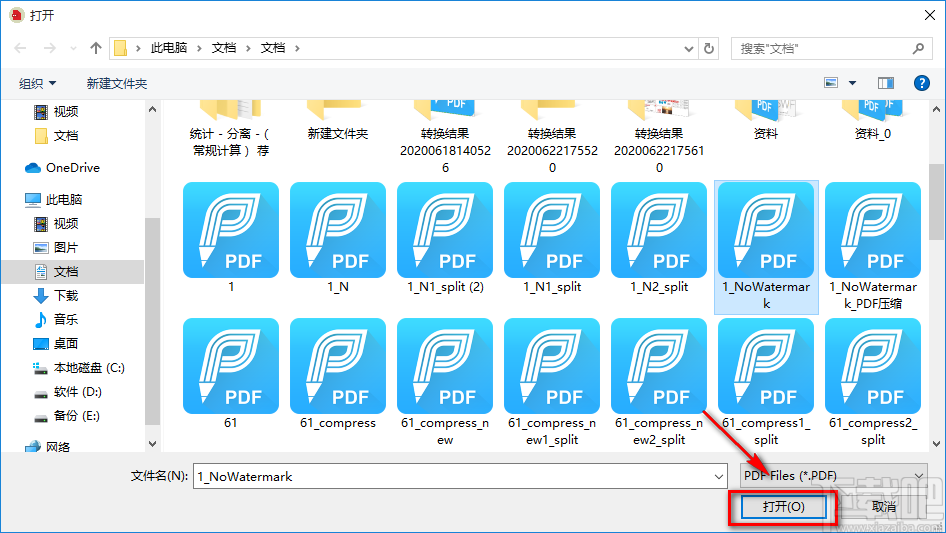946x533 pixels.
Task: Open the 新建文件夹 folder
Action: (x=338, y=121)
